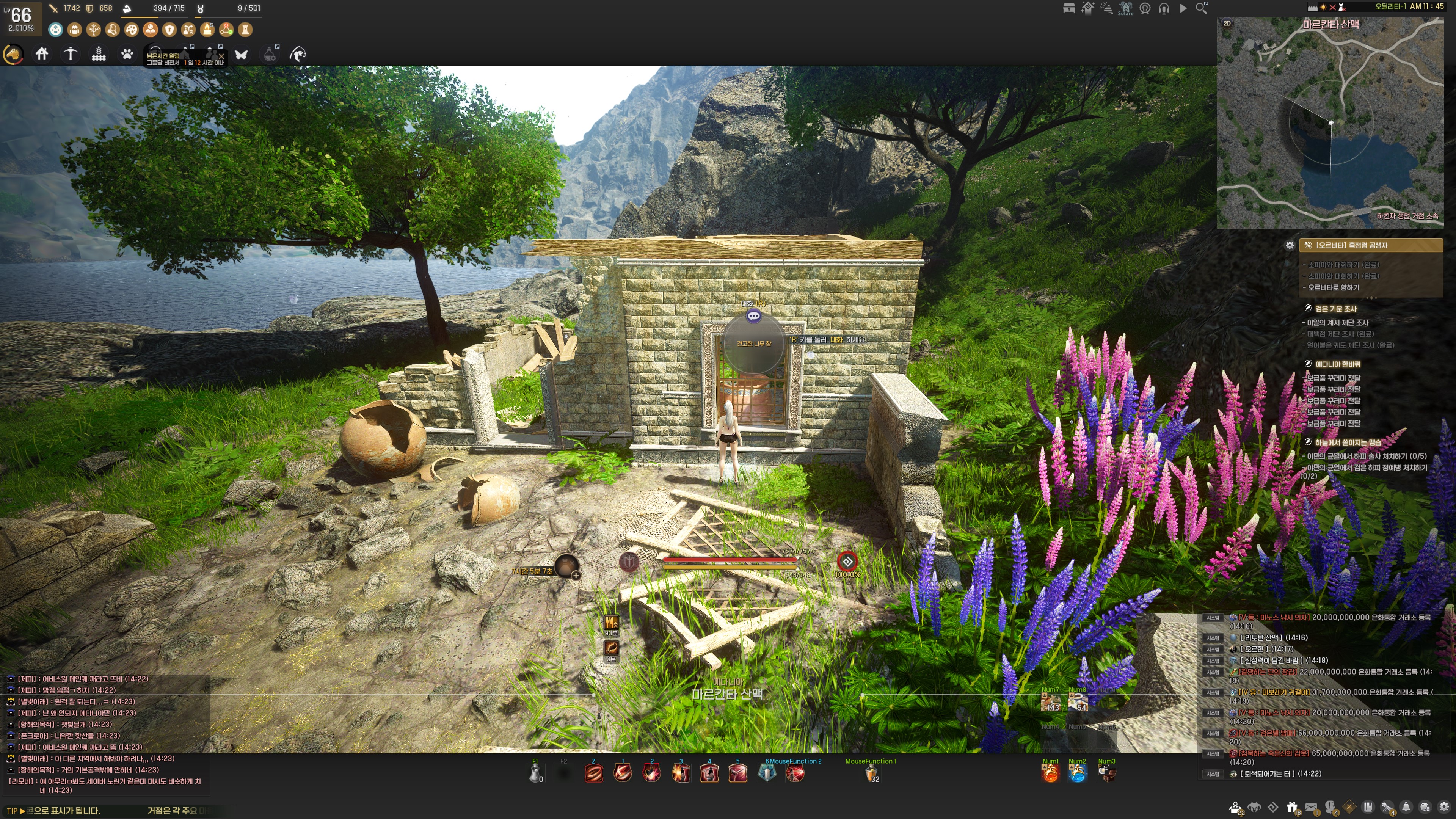Image resolution: width=1456 pixels, height=819 pixels.
Task: Click the headset voice chat icon
Action: point(1164,8)
